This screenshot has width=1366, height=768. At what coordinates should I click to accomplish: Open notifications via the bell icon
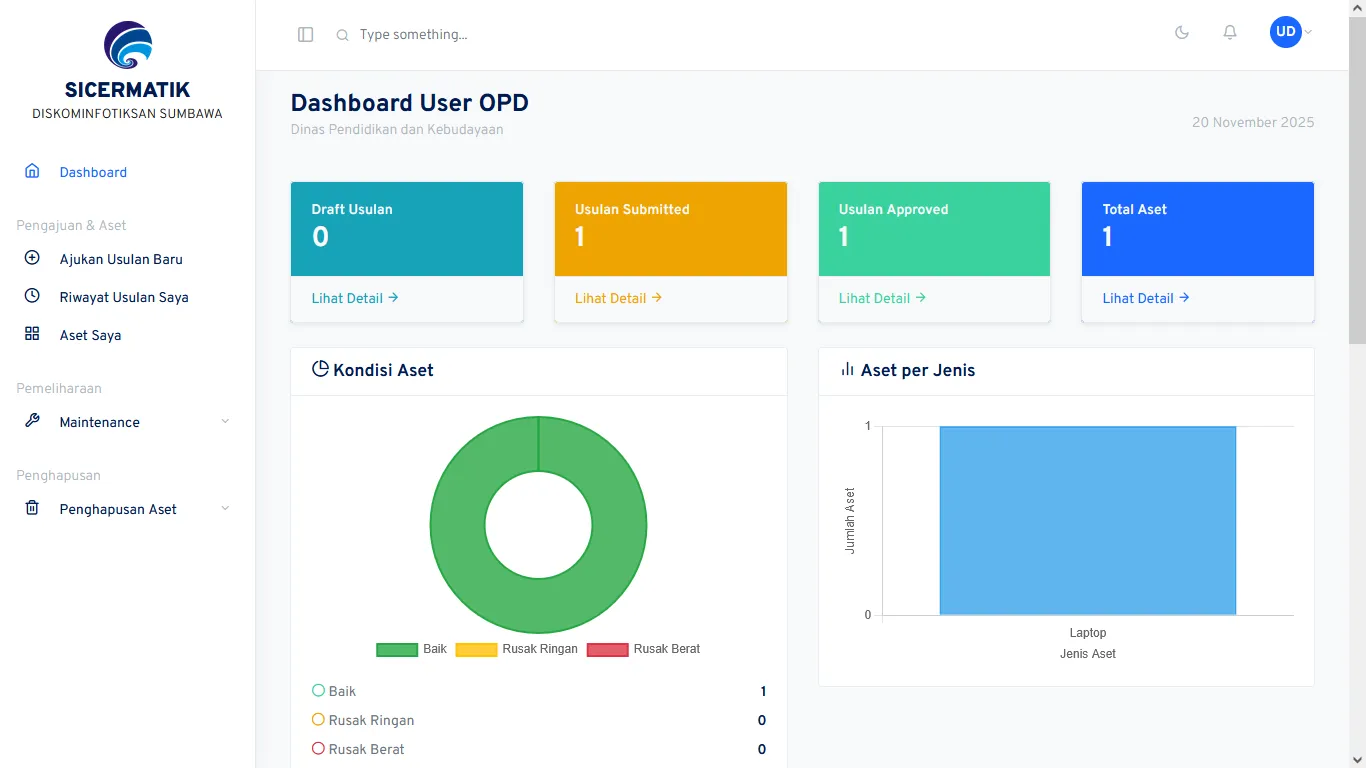tap(1229, 32)
